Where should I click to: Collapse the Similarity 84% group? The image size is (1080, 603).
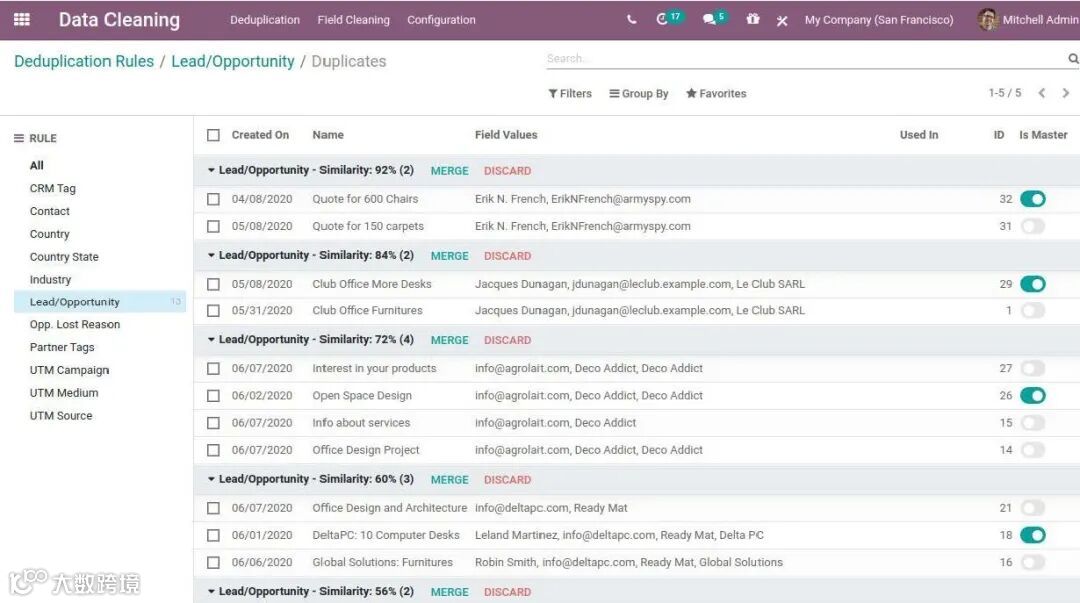(x=211, y=255)
